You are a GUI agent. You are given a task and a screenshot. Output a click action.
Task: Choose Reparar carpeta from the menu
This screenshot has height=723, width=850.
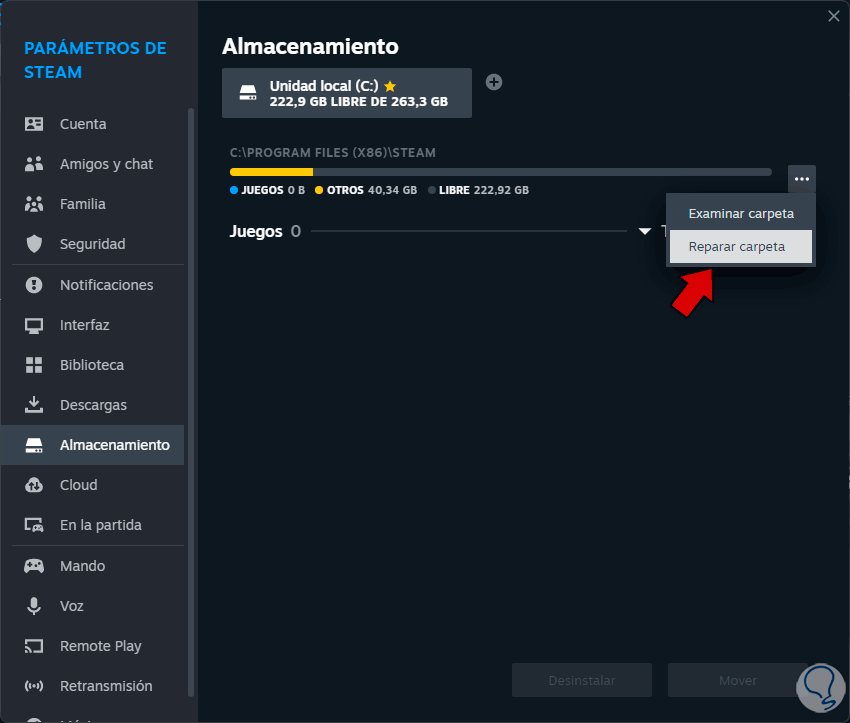pyautogui.click(x=740, y=247)
